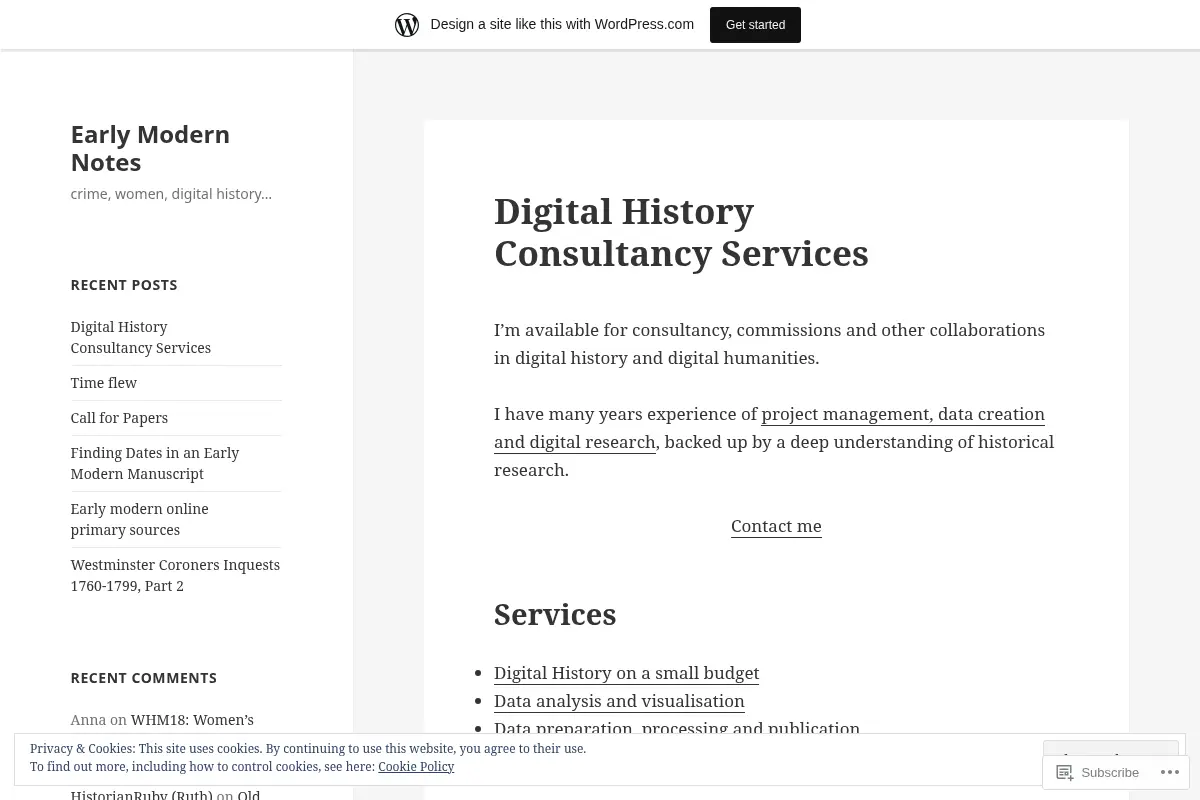Open the Time flew recent post
The width and height of the screenshot is (1200, 800).
click(x=103, y=383)
